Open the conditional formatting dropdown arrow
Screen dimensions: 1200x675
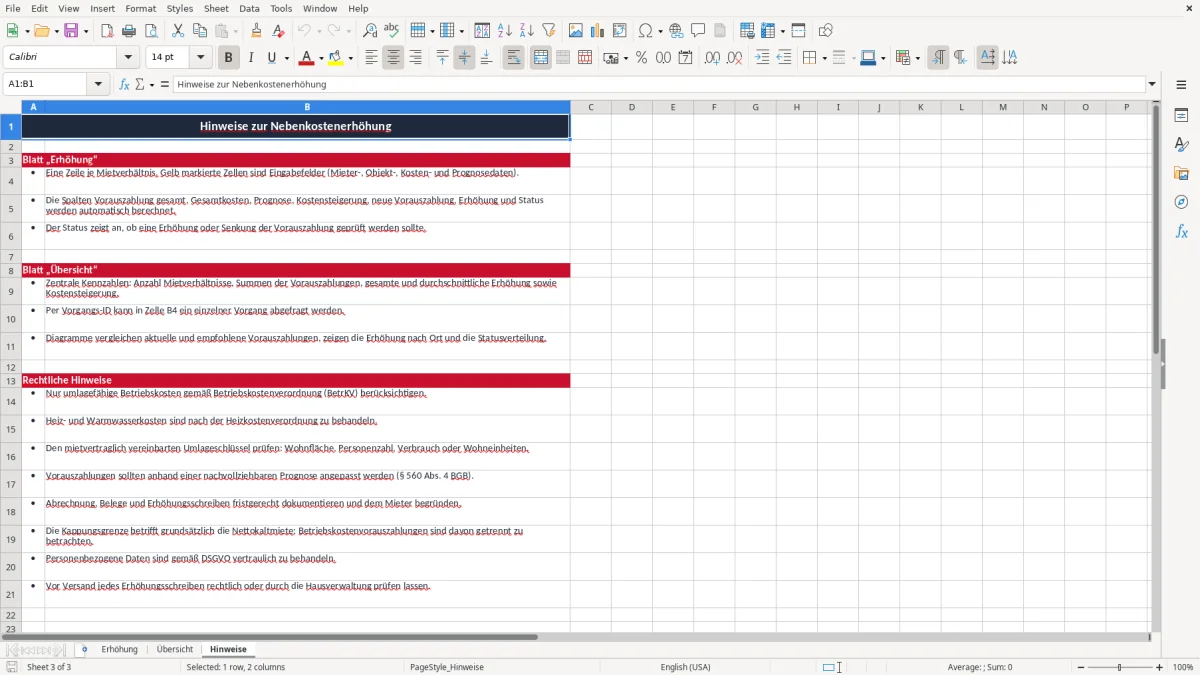tap(917, 58)
